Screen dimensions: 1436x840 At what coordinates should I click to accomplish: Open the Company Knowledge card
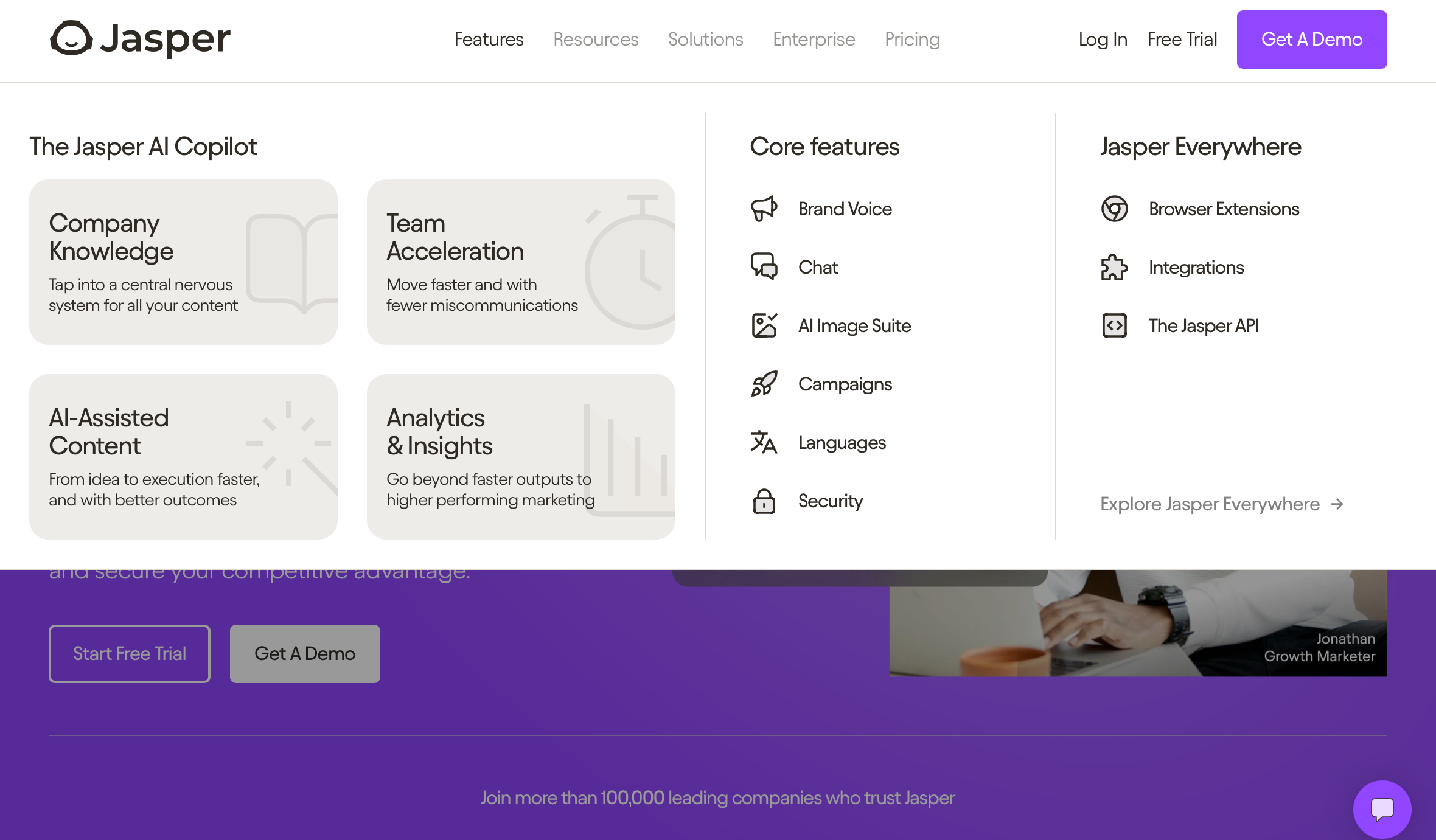click(183, 262)
